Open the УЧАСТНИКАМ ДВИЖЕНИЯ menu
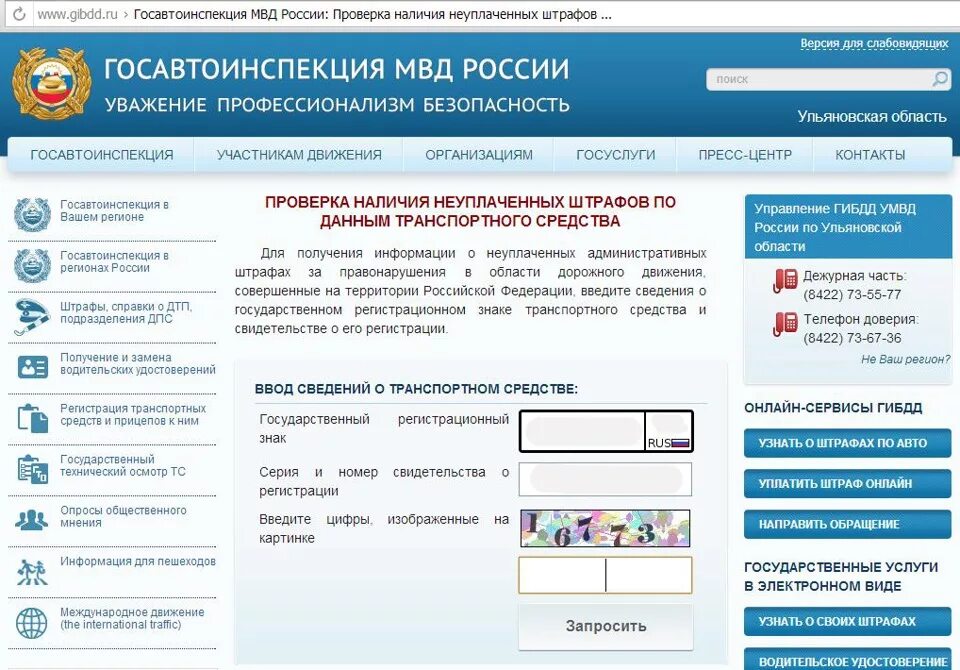The height and width of the screenshot is (670, 960). click(299, 155)
